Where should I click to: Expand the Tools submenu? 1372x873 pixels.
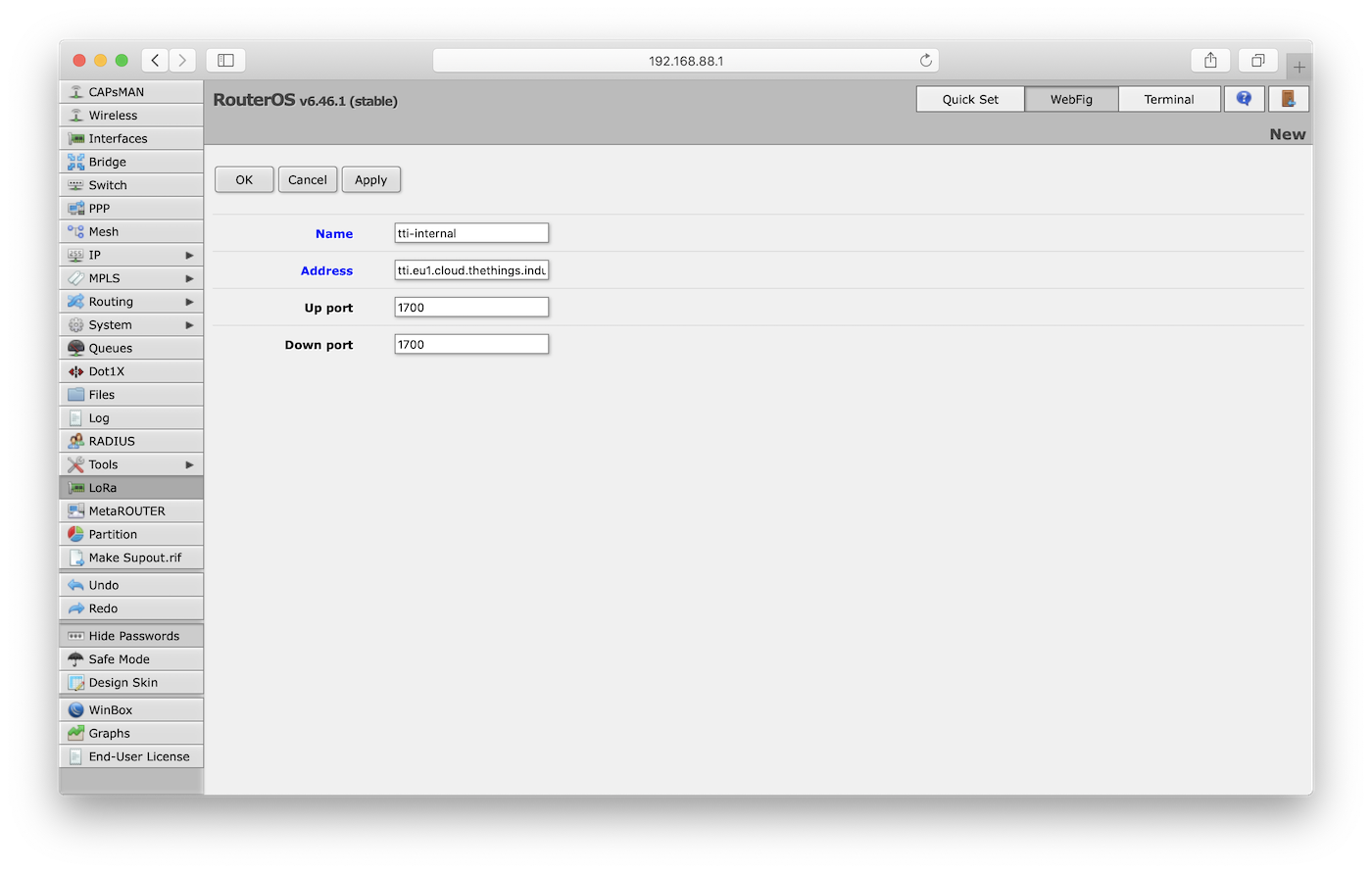tap(103, 463)
